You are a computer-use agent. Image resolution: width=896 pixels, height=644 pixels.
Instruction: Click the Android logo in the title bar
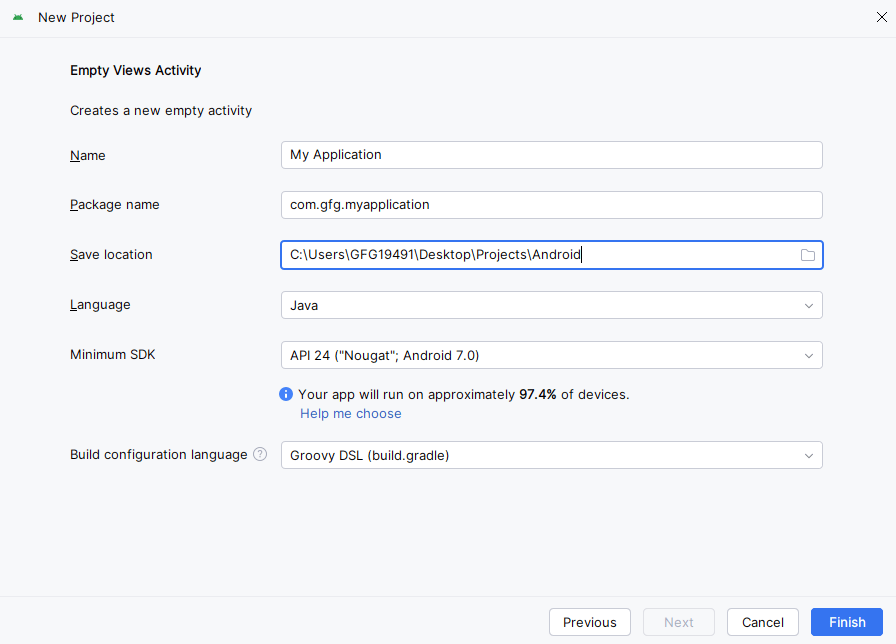[18, 17]
